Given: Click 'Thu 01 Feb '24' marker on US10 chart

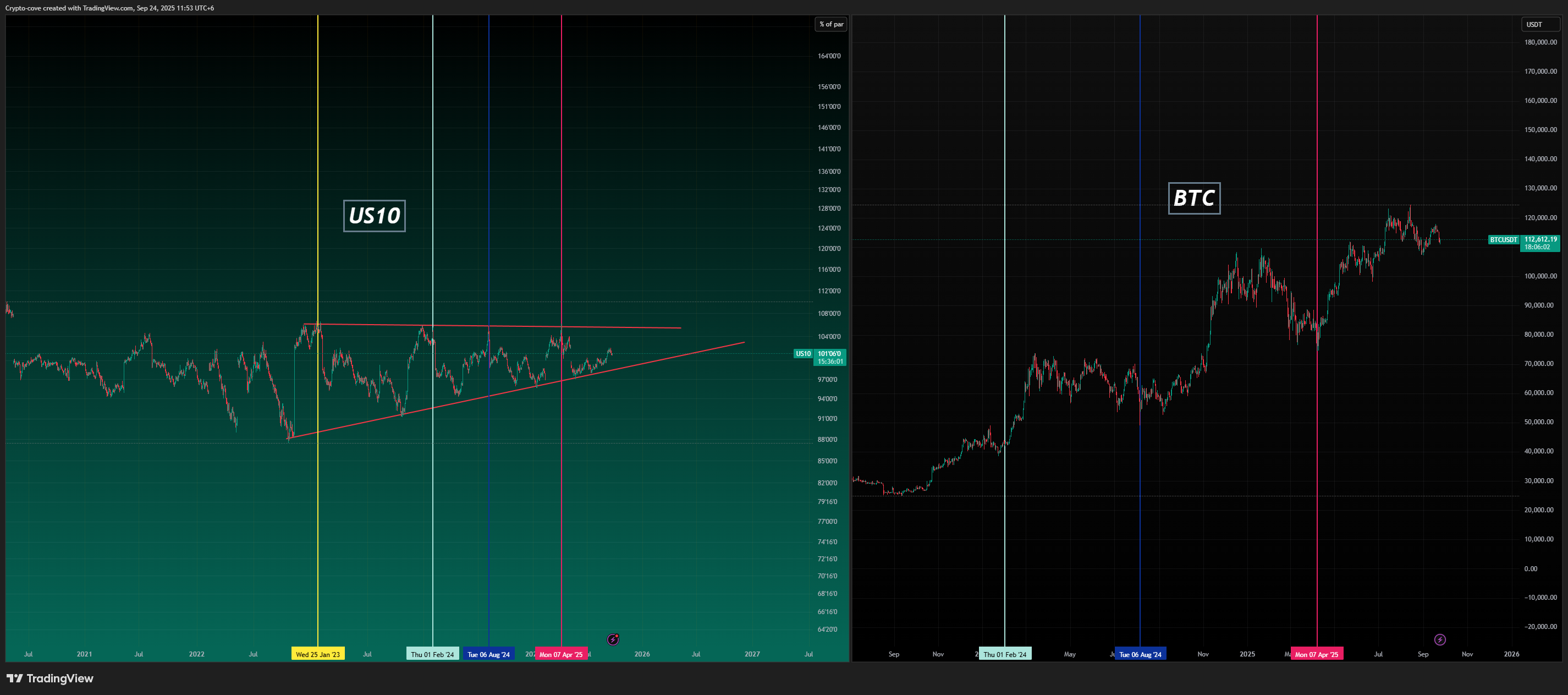Looking at the screenshot, I should (432, 654).
